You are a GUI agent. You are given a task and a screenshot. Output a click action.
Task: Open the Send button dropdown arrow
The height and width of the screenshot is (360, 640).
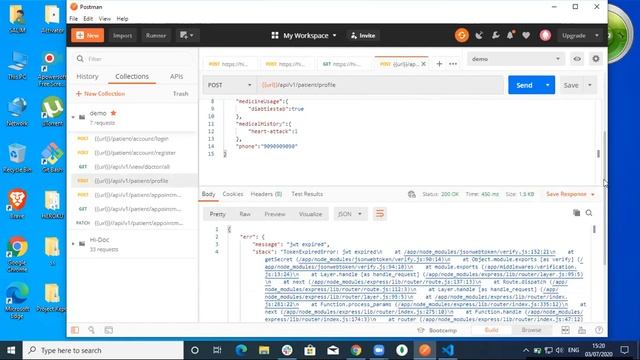(548, 85)
